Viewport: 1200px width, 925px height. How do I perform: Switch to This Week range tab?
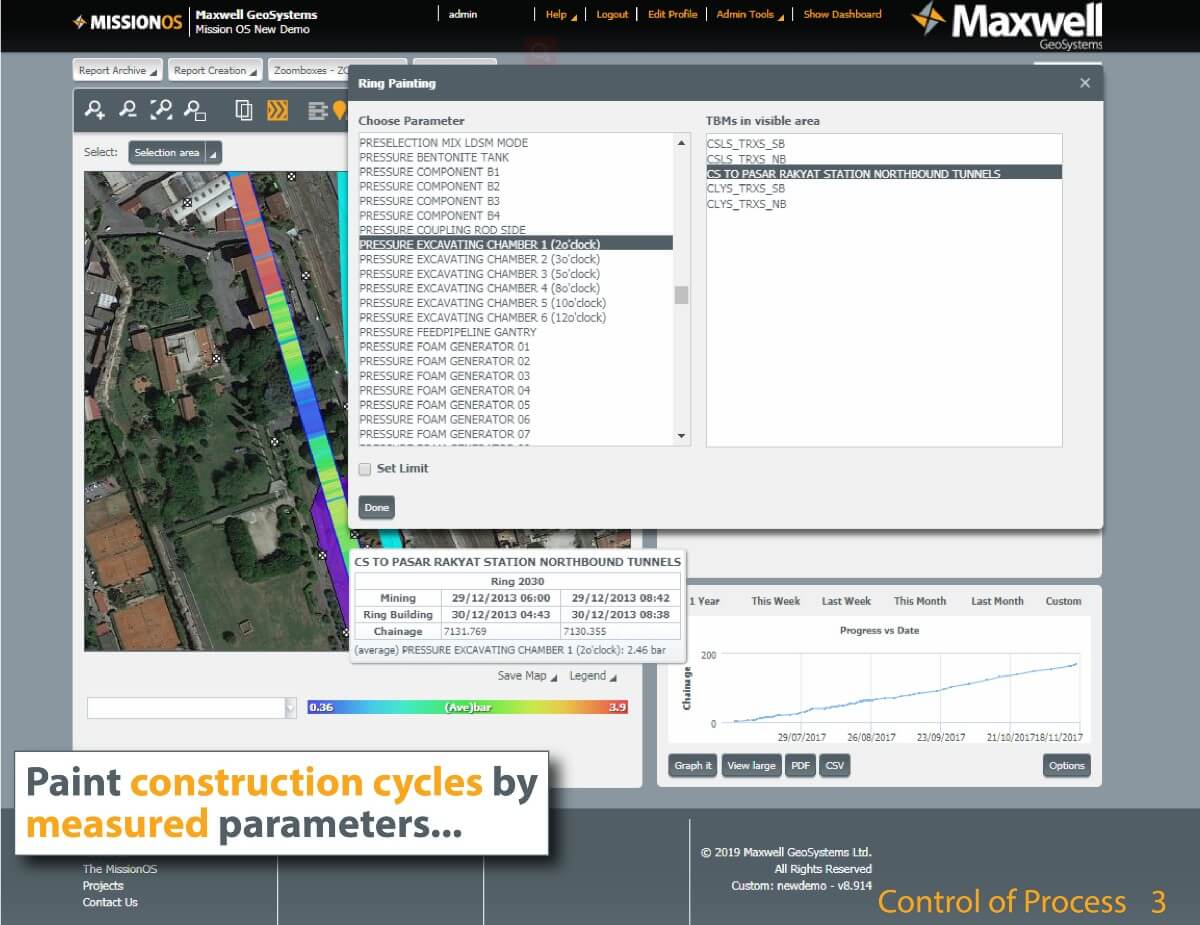point(776,601)
